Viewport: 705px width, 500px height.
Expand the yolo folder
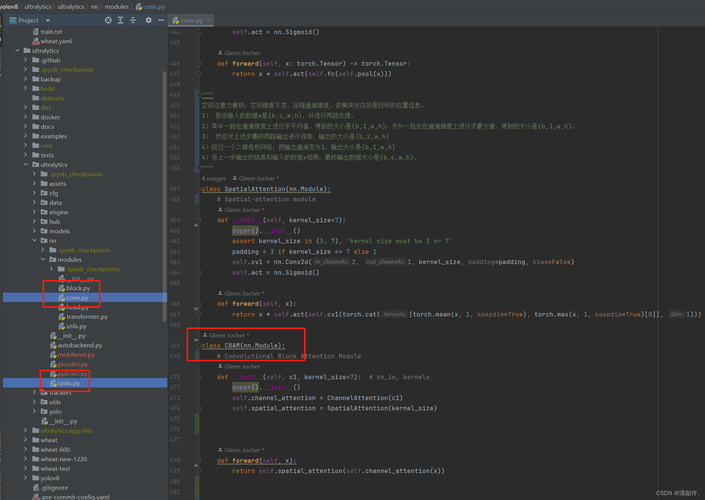(34, 411)
